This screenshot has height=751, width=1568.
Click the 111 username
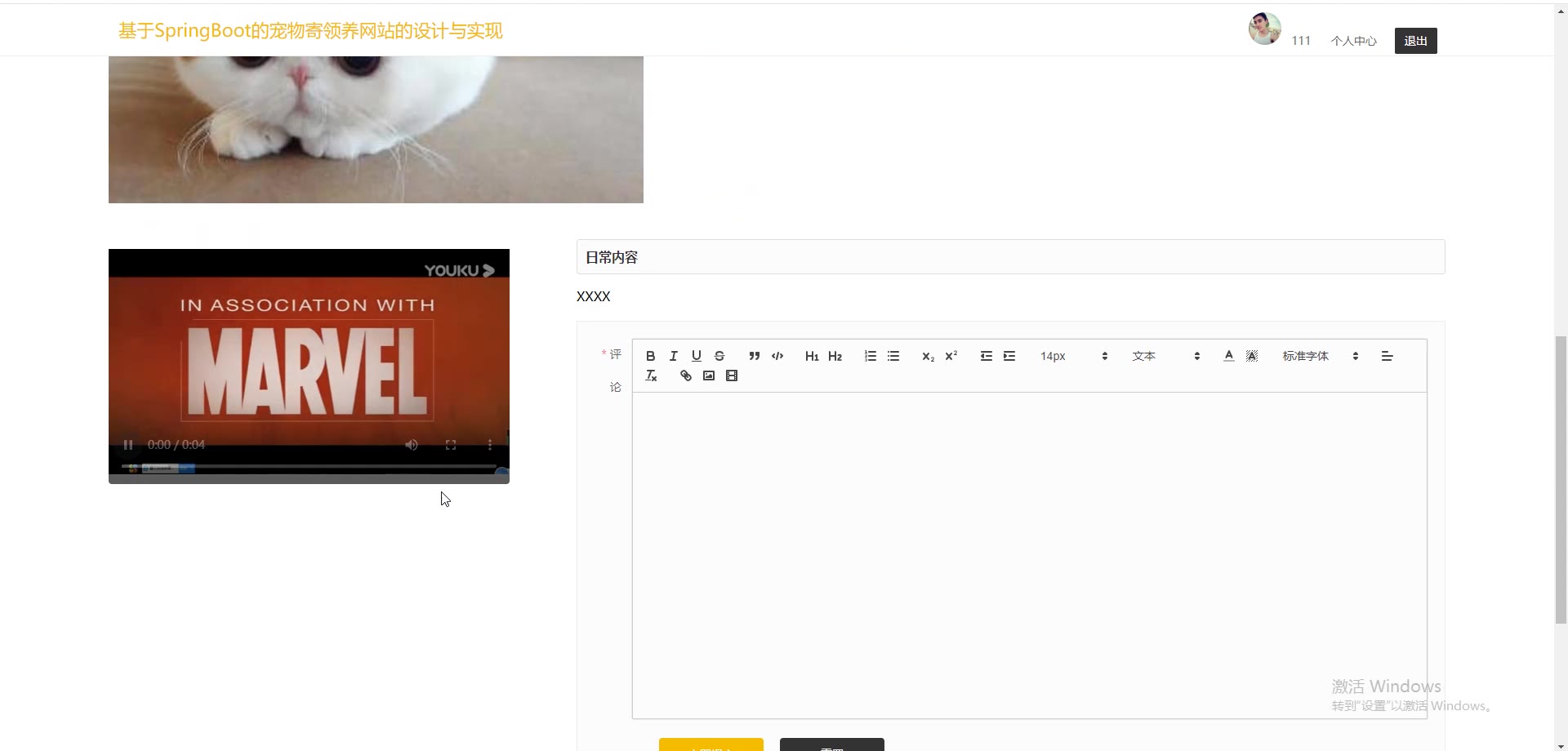[1301, 41]
